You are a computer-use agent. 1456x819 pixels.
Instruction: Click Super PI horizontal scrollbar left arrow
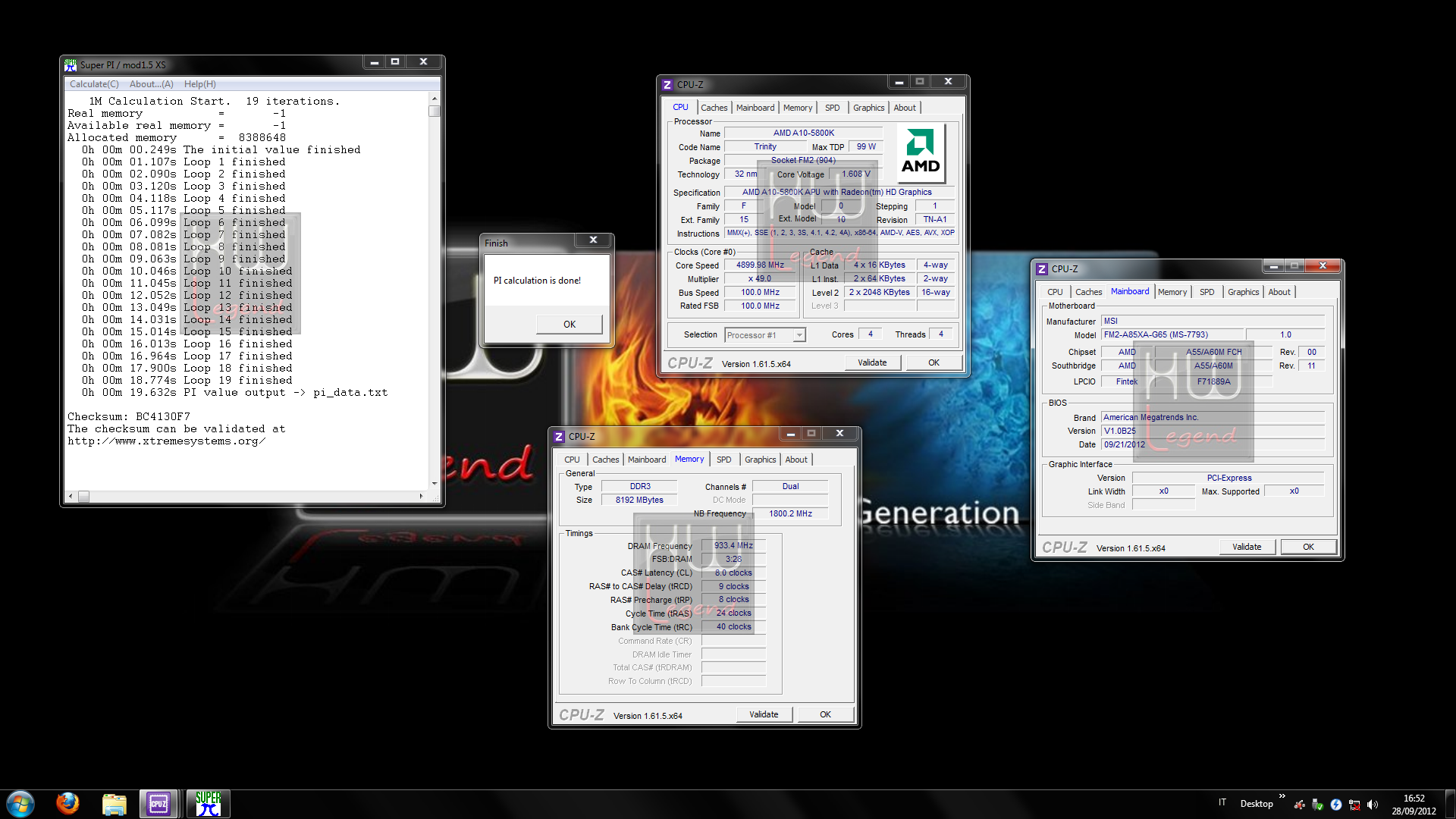click(x=71, y=496)
